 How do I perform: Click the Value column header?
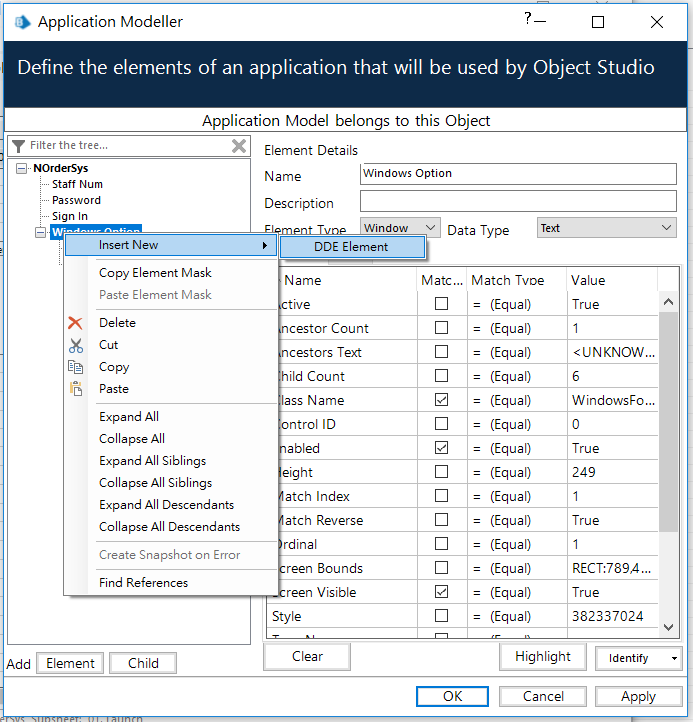click(x=612, y=280)
